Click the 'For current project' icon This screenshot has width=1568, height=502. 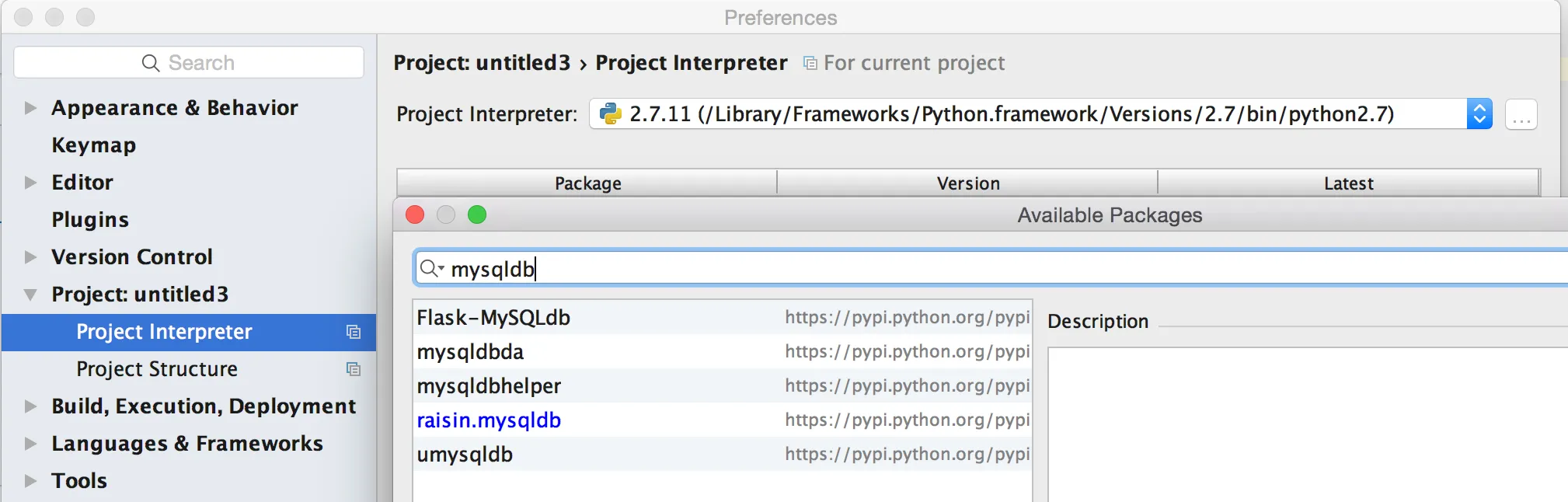pyautogui.click(x=810, y=63)
